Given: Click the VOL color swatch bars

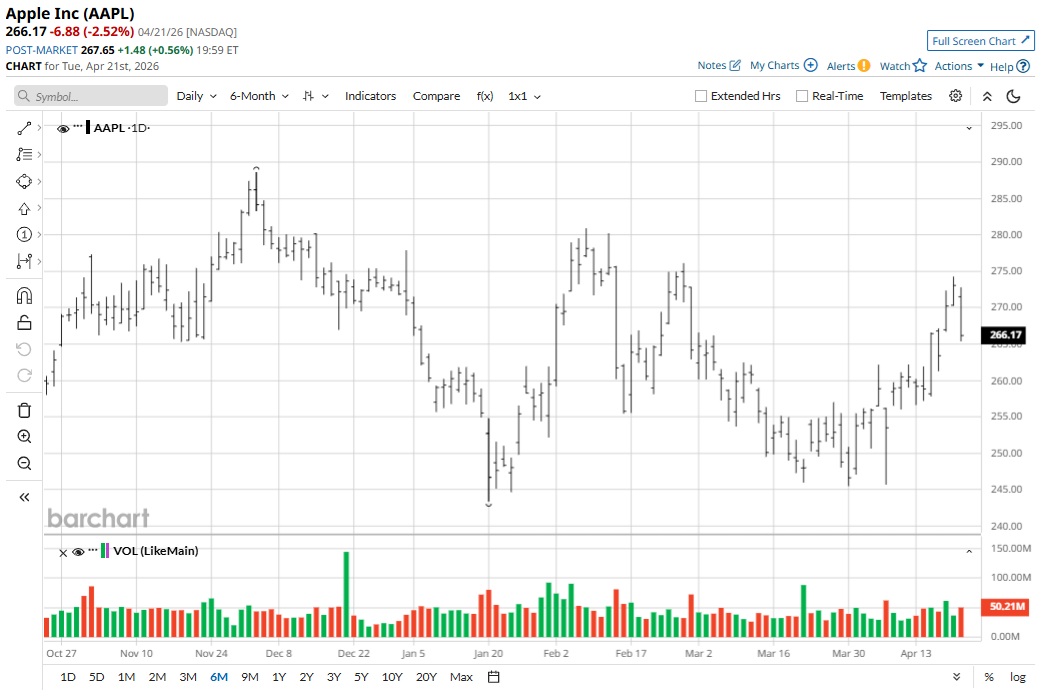Looking at the screenshot, I should point(104,551).
